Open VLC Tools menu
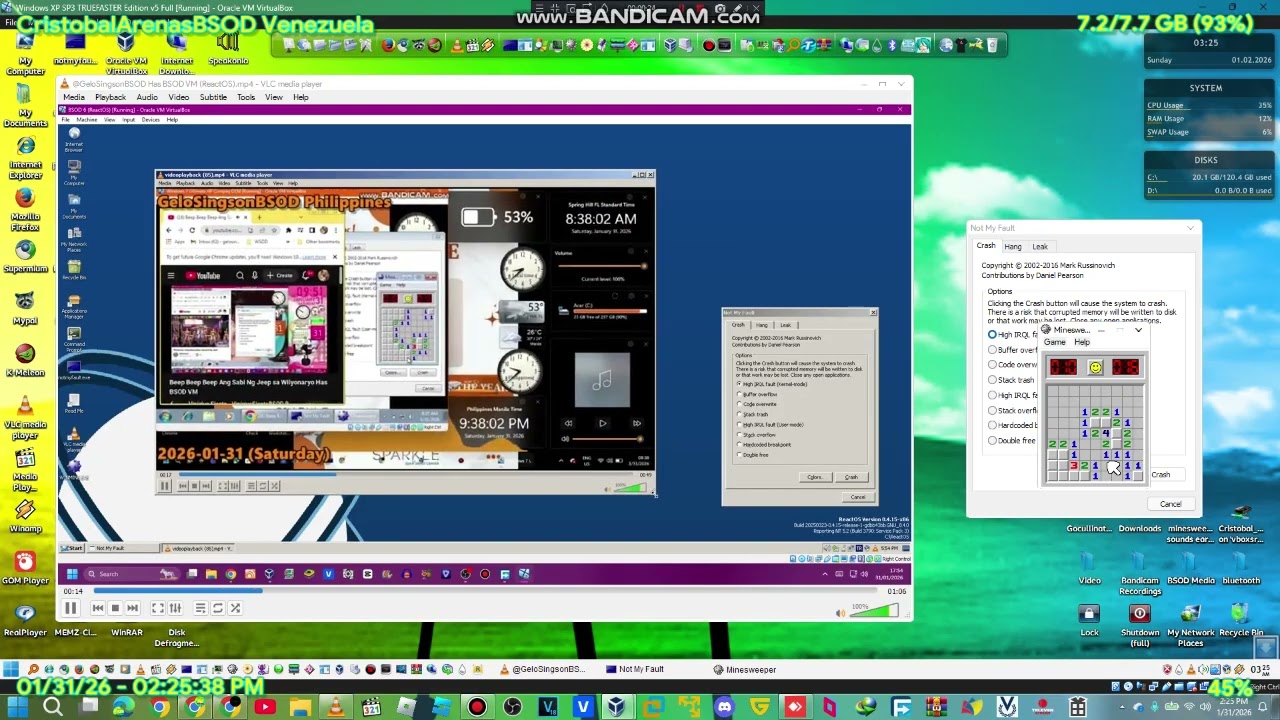 click(246, 97)
